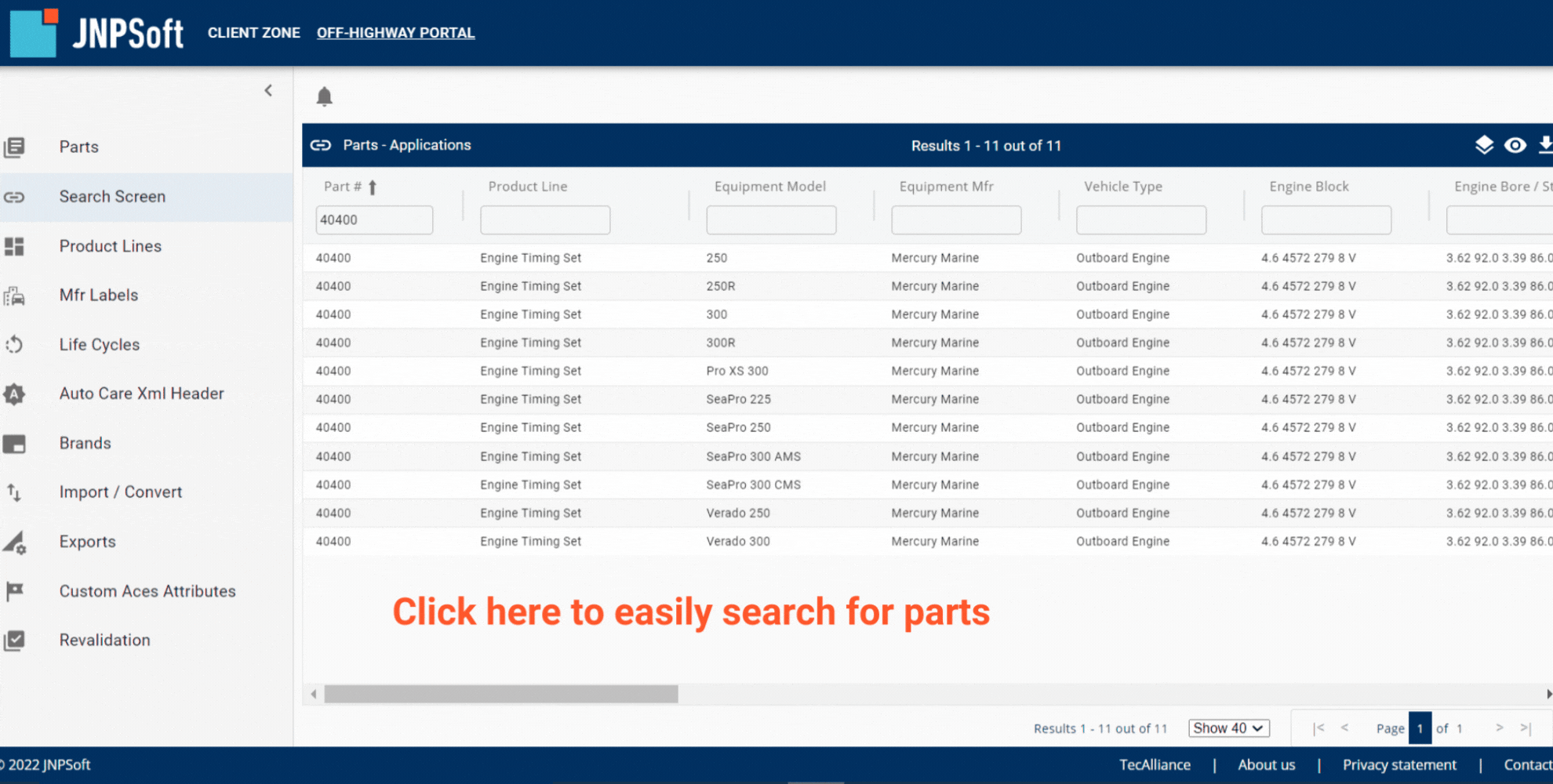This screenshot has height=784, width=1553.
Task: Click the Privacy statement footer link
Action: point(1398,764)
